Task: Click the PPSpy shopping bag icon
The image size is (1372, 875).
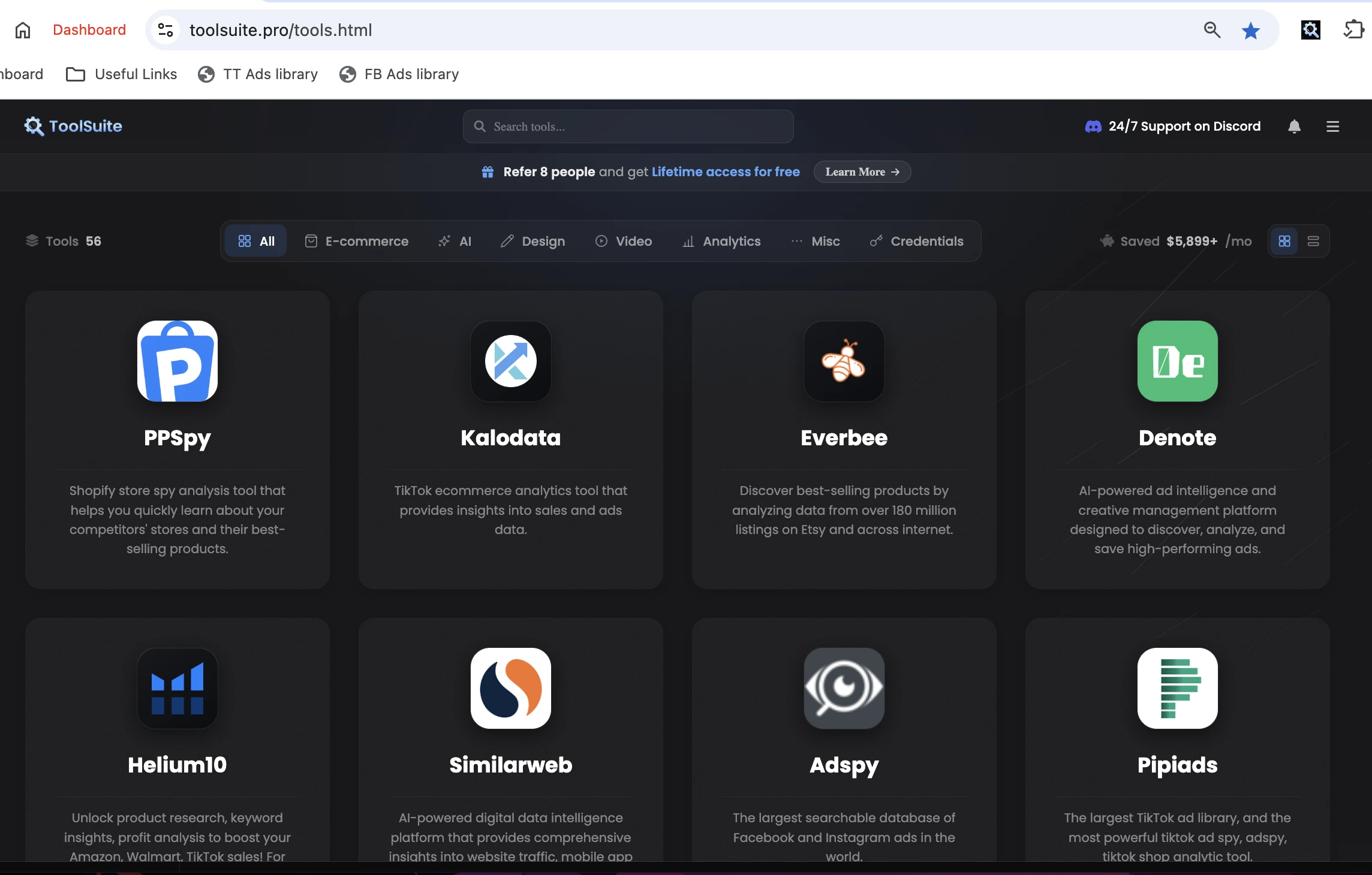Action: pos(177,361)
